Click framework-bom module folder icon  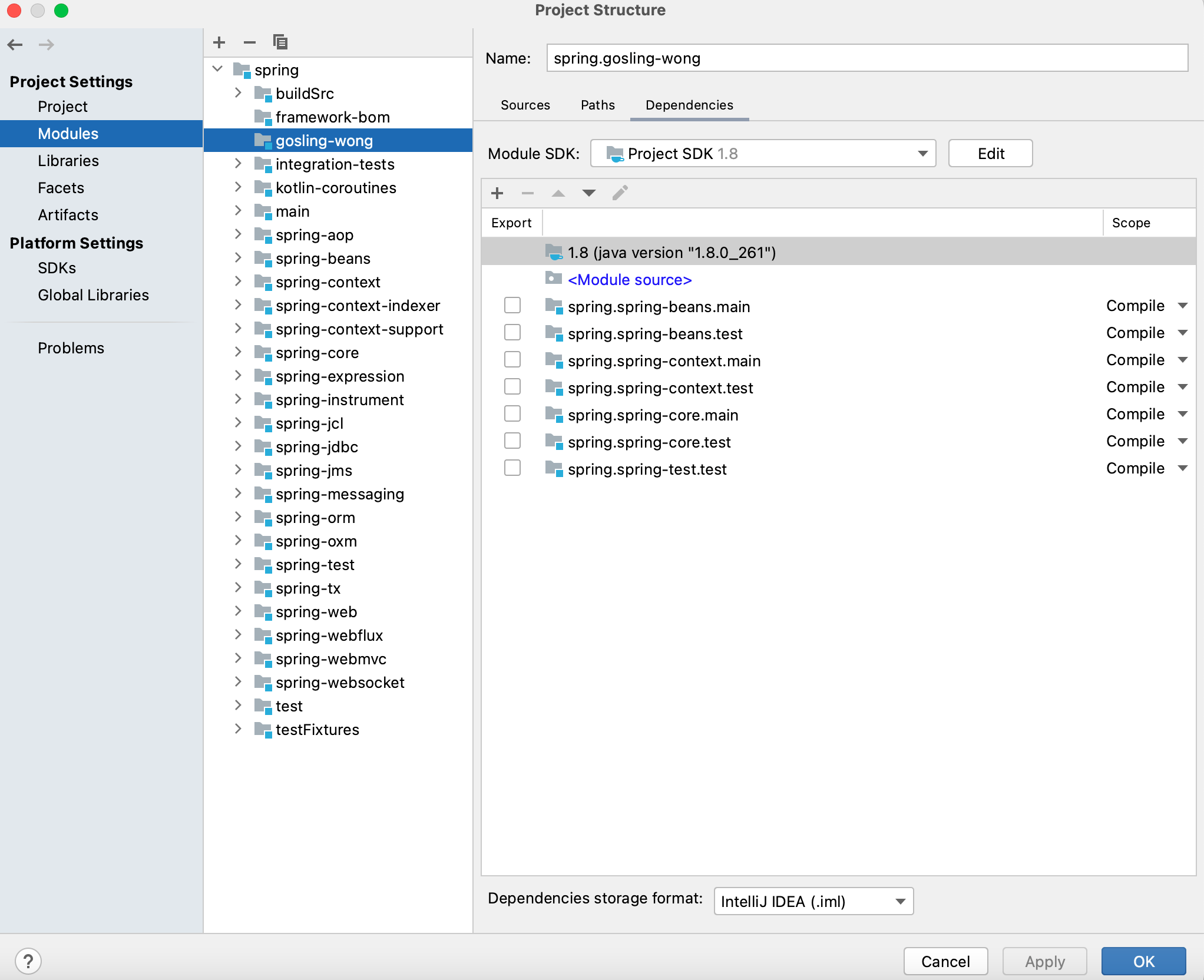(263, 117)
